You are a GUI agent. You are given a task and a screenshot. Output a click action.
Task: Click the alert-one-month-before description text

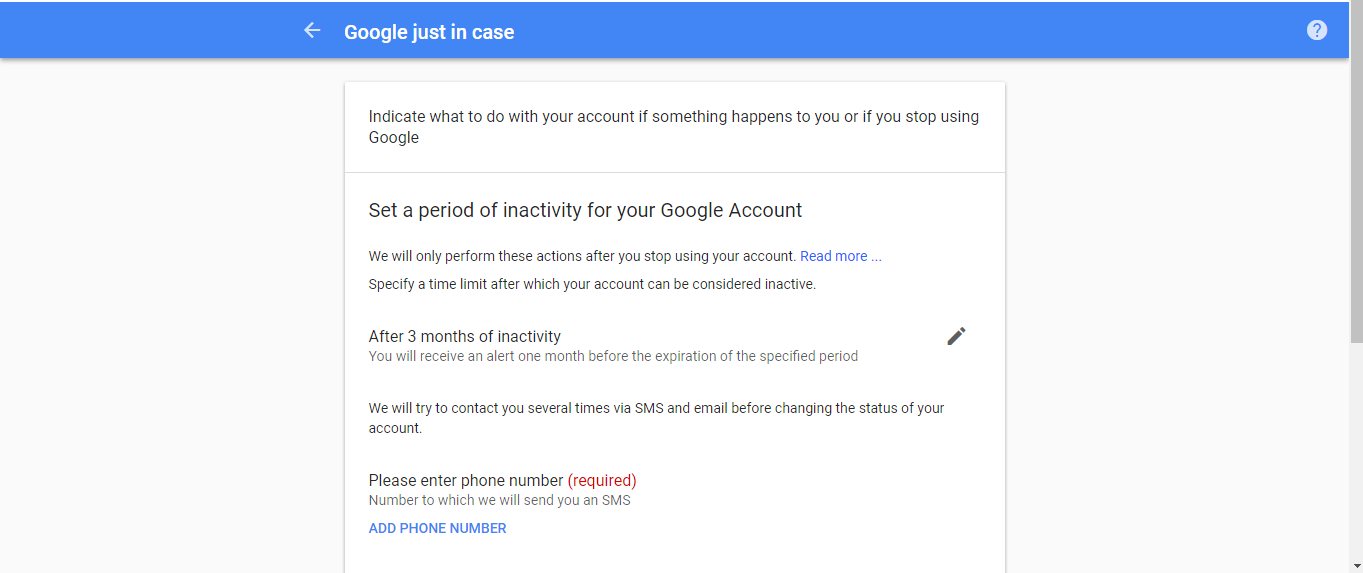click(x=613, y=356)
